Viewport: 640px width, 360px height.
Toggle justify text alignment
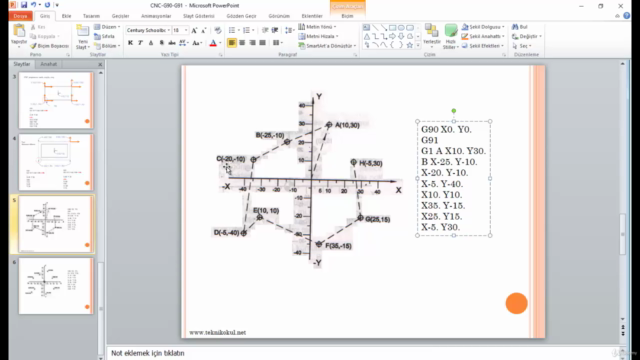pyautogui.click(x=262, y=42)
